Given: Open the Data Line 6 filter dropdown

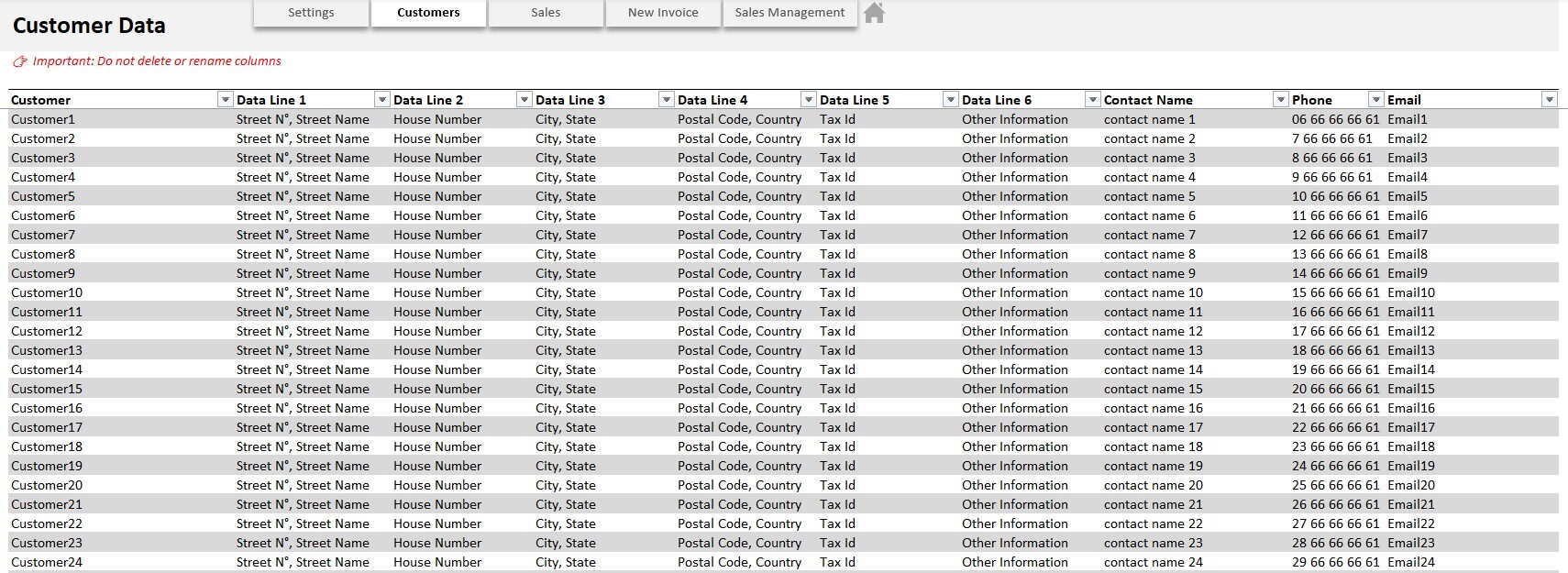Looking at the screenshot, I should [x=1093, y=99].
